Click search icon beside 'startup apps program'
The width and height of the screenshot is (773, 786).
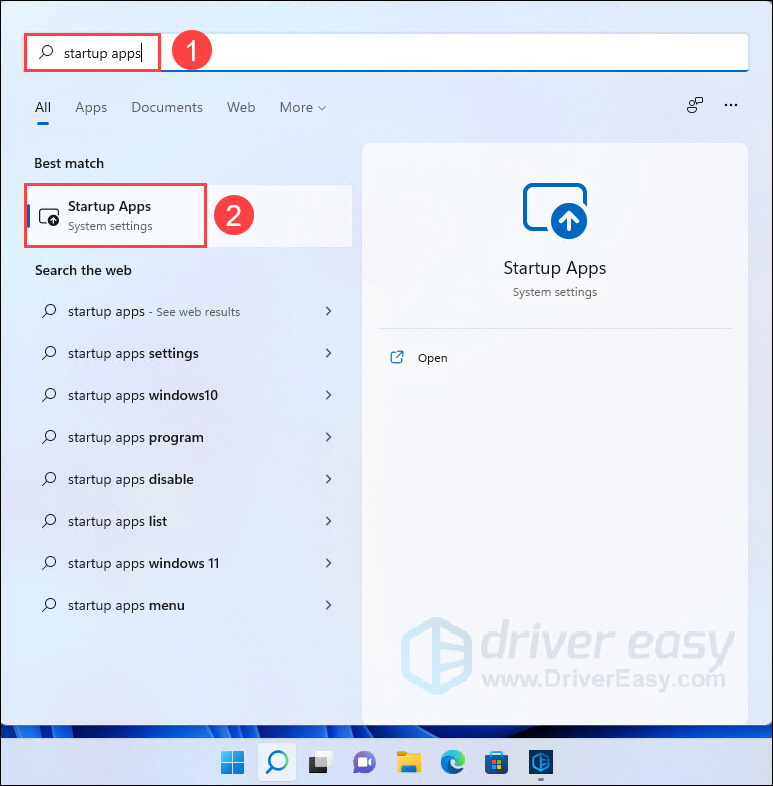[x=49, y=437]
